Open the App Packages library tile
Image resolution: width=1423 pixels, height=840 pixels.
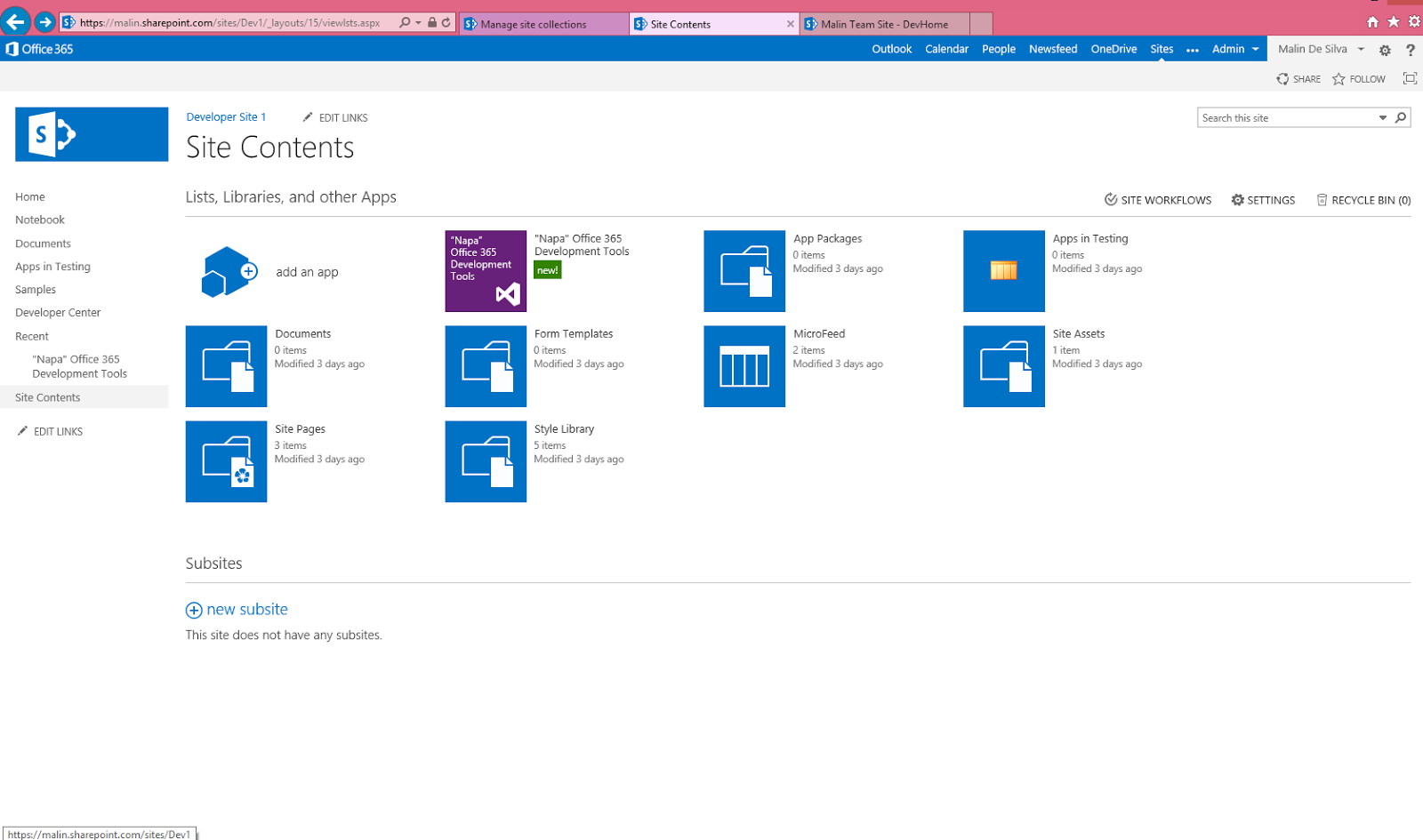744,271
